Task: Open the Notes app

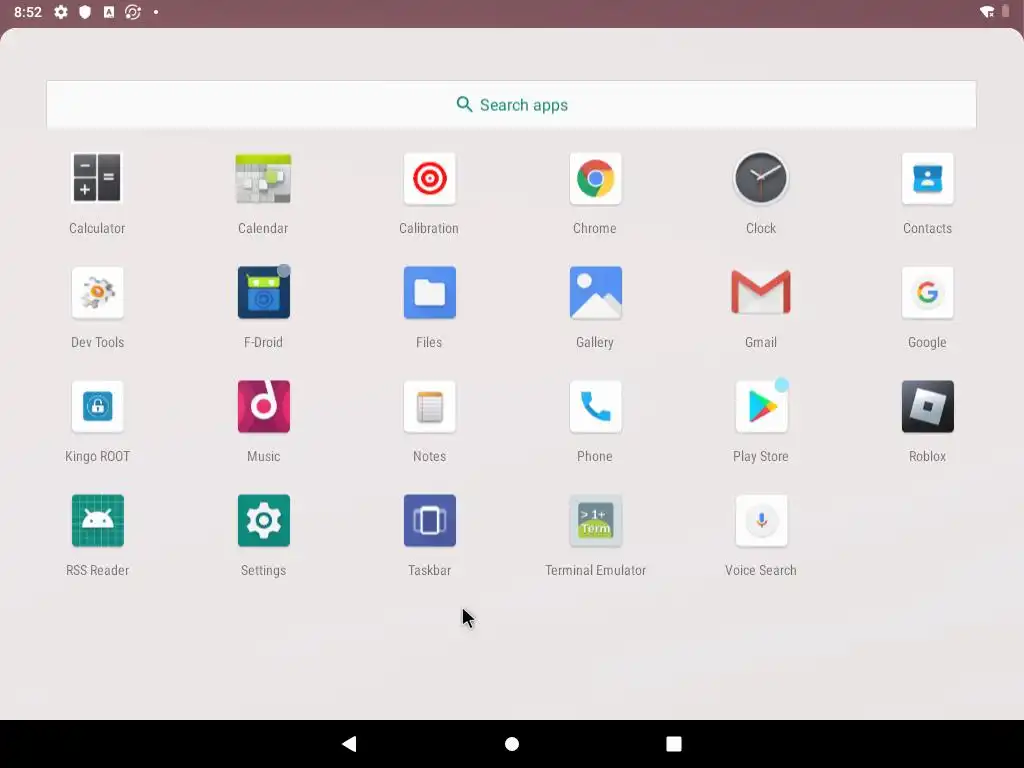Action: click(429, 406)
